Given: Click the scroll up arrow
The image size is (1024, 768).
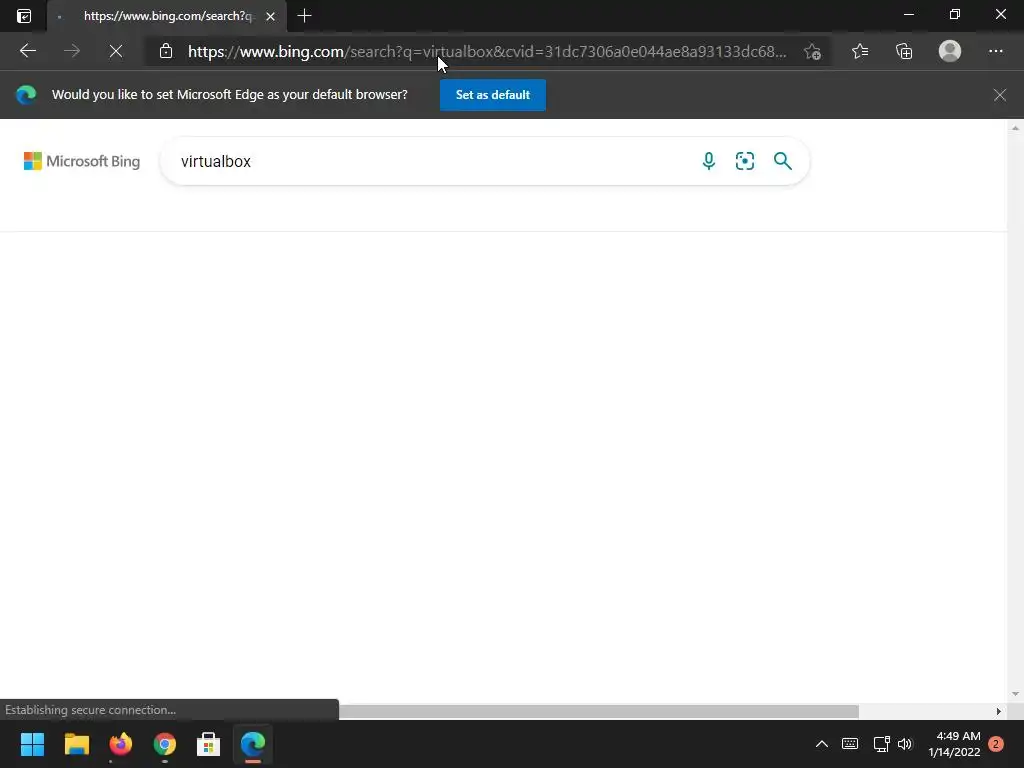Looking at the screenshot, I should [1015, 128].
